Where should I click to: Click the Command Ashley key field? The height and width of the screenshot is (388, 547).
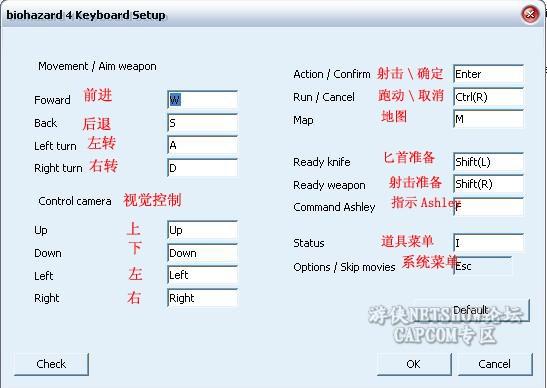pos(488,207)
